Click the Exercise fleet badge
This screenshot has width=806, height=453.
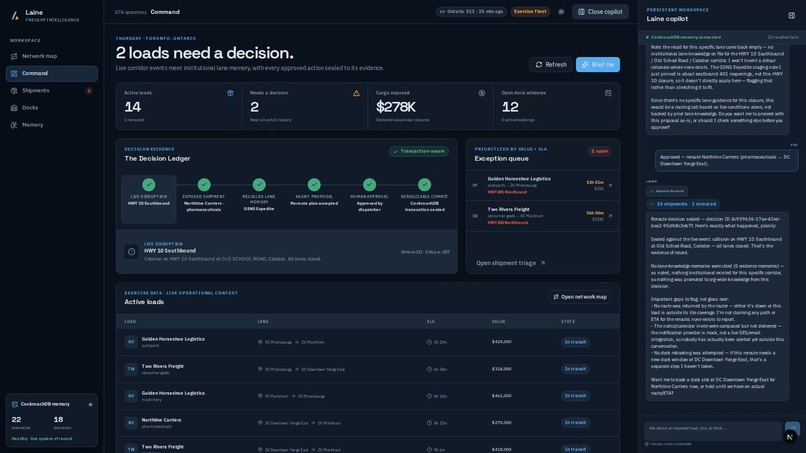(x=530, y=12)
